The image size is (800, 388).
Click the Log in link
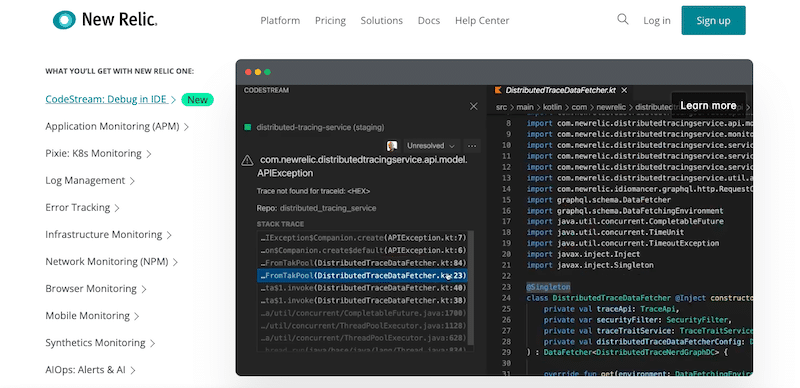(x=657, y=20)
